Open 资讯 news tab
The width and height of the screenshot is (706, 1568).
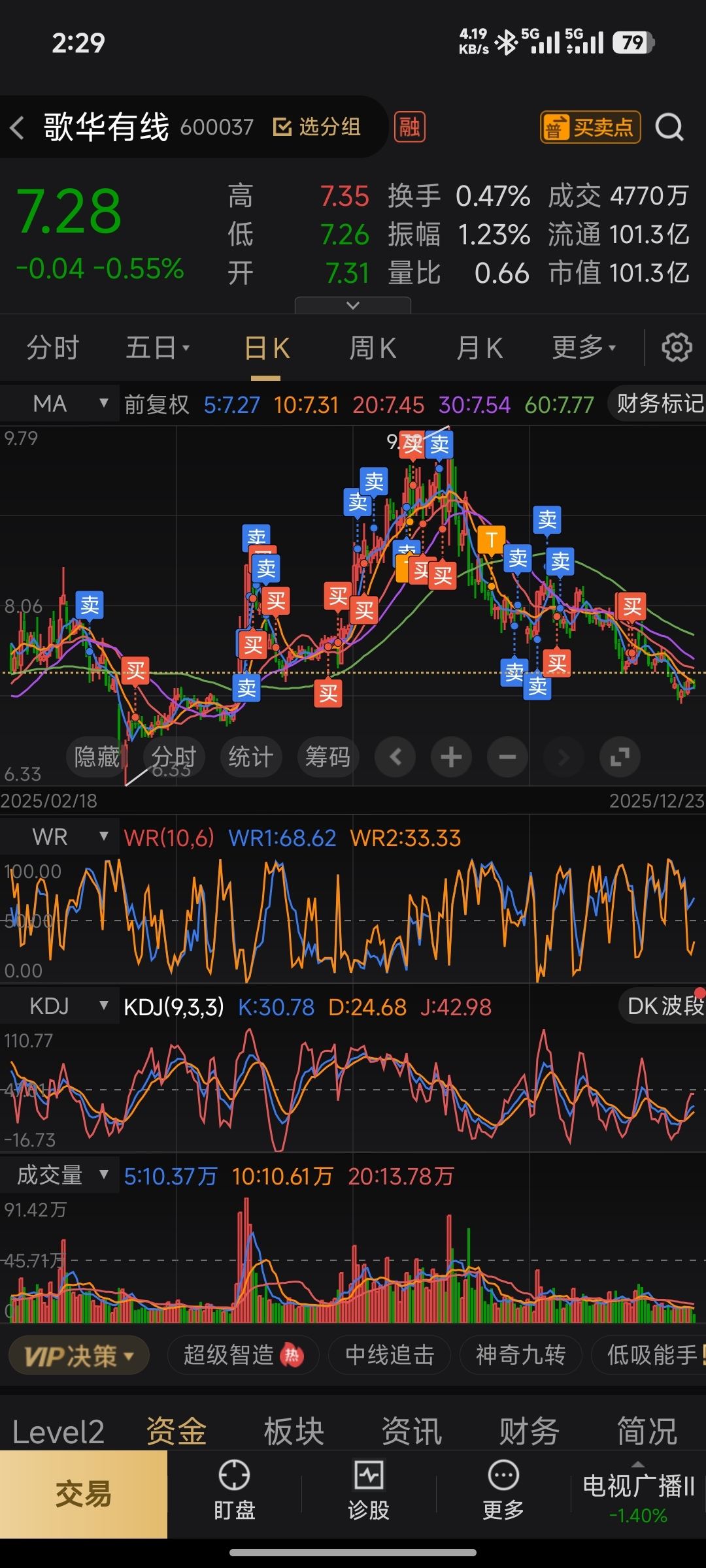(x=412, y=1431)
